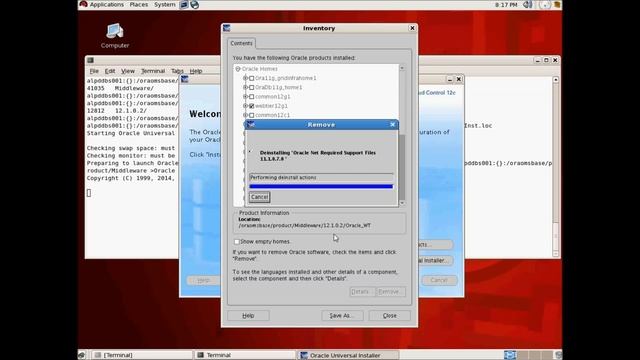Cancel the deinstall in Remove dialog
This screenshot has height=360, width=640.
[x=260, y=197]
